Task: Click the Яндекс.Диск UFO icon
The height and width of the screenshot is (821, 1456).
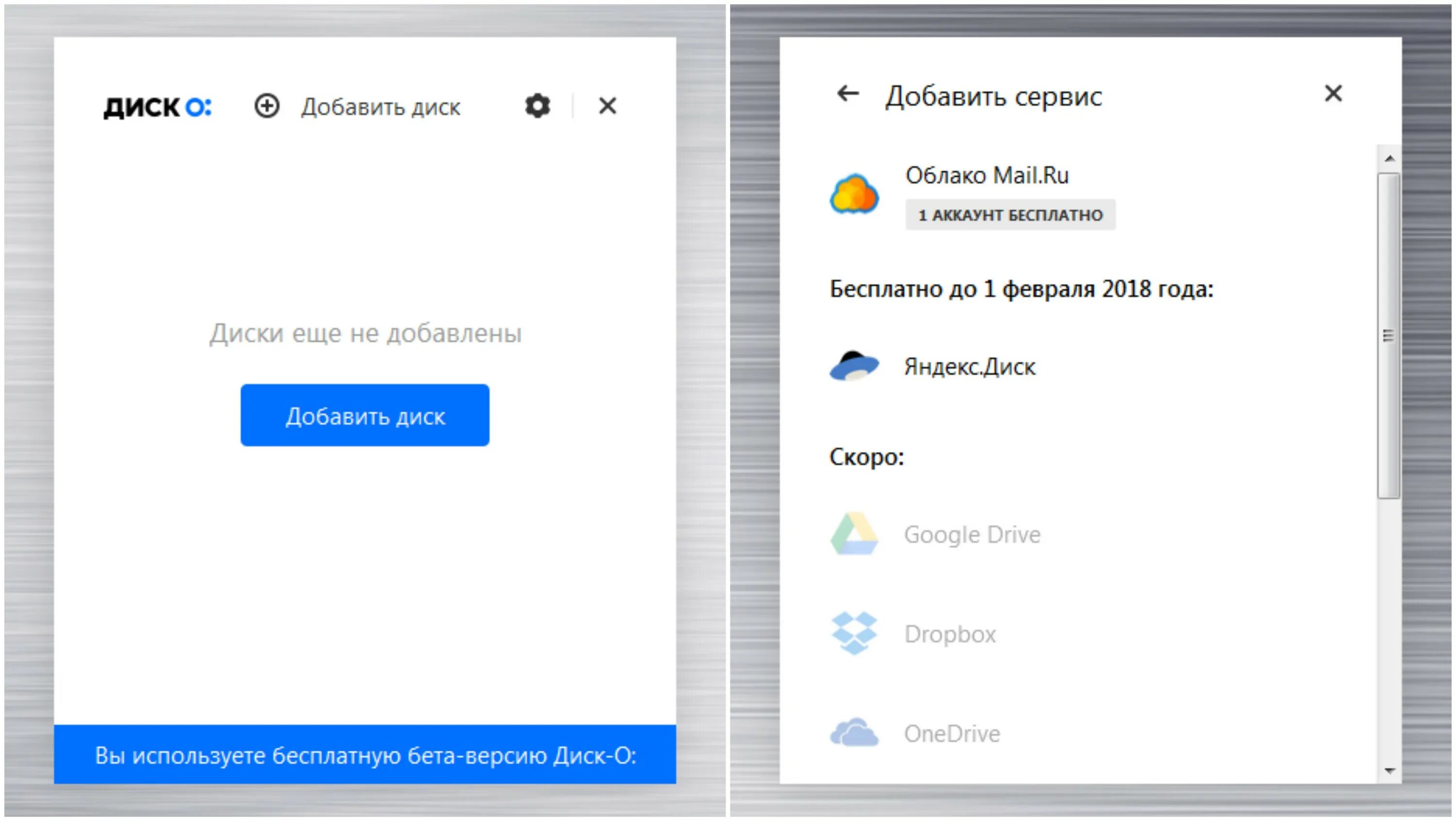Action: click(x=854, y=366)
